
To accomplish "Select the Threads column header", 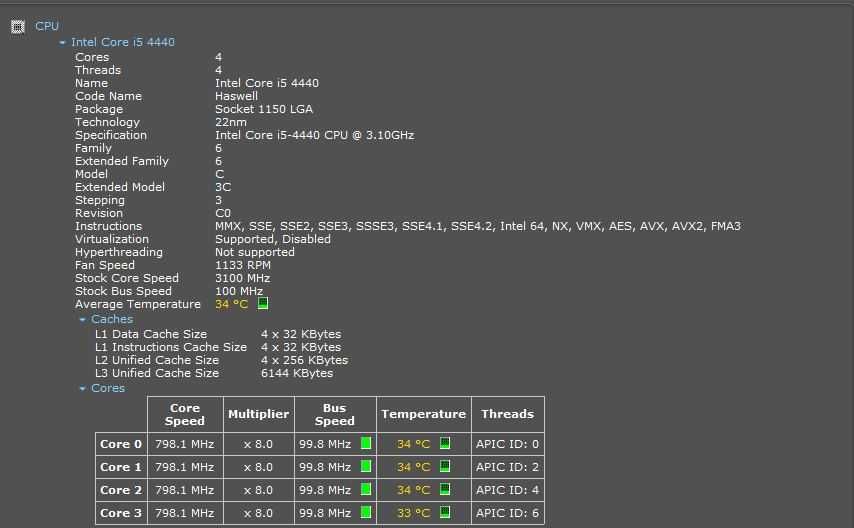I will (x=508, y=414).
